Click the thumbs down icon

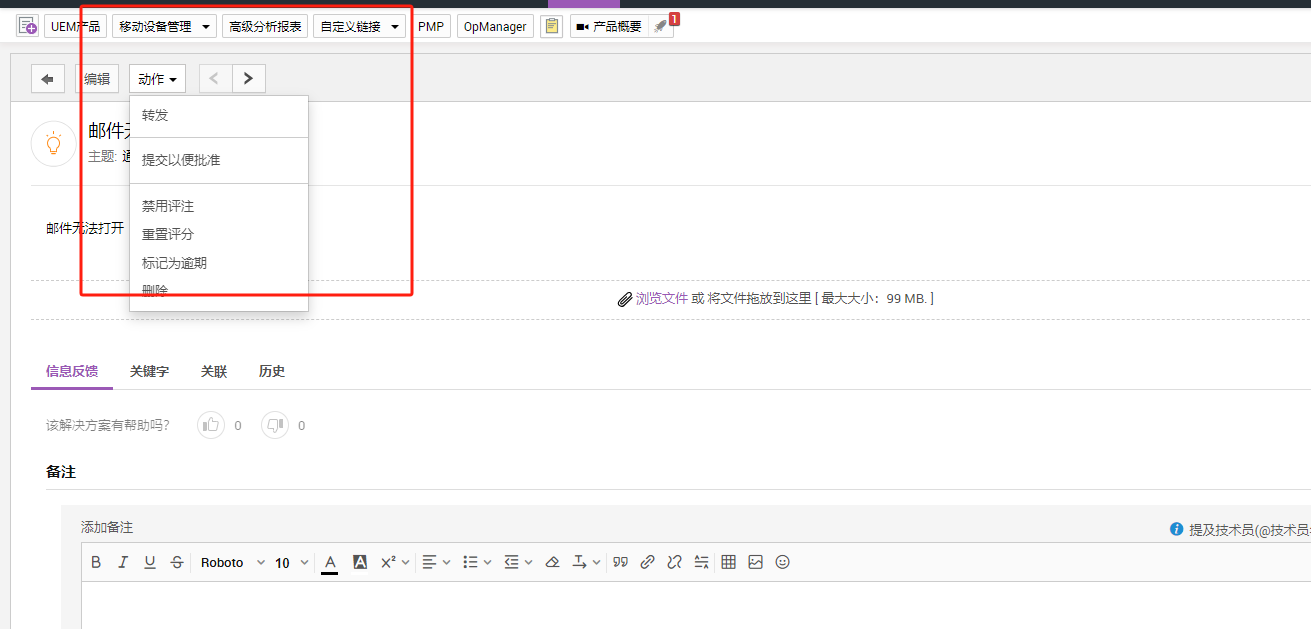275,425
